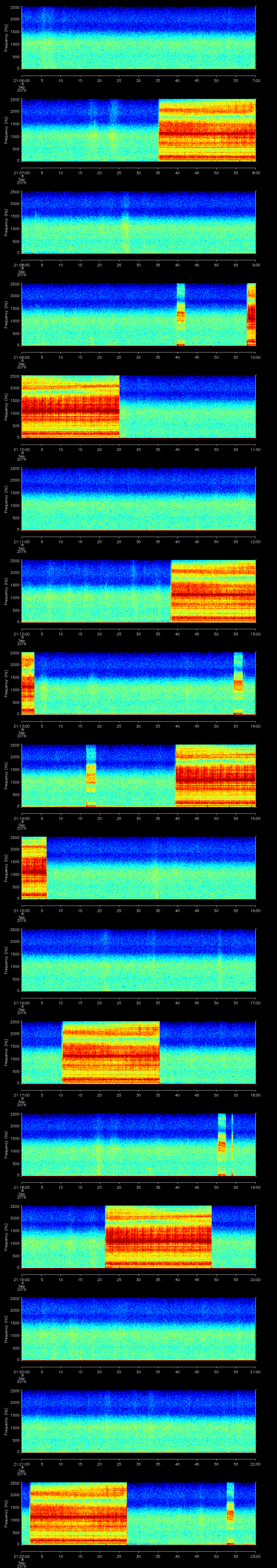Click the narrow burst near 55s in the 21:13 panel
Screen dimensions: 277x1568
[x=238, y=683]
